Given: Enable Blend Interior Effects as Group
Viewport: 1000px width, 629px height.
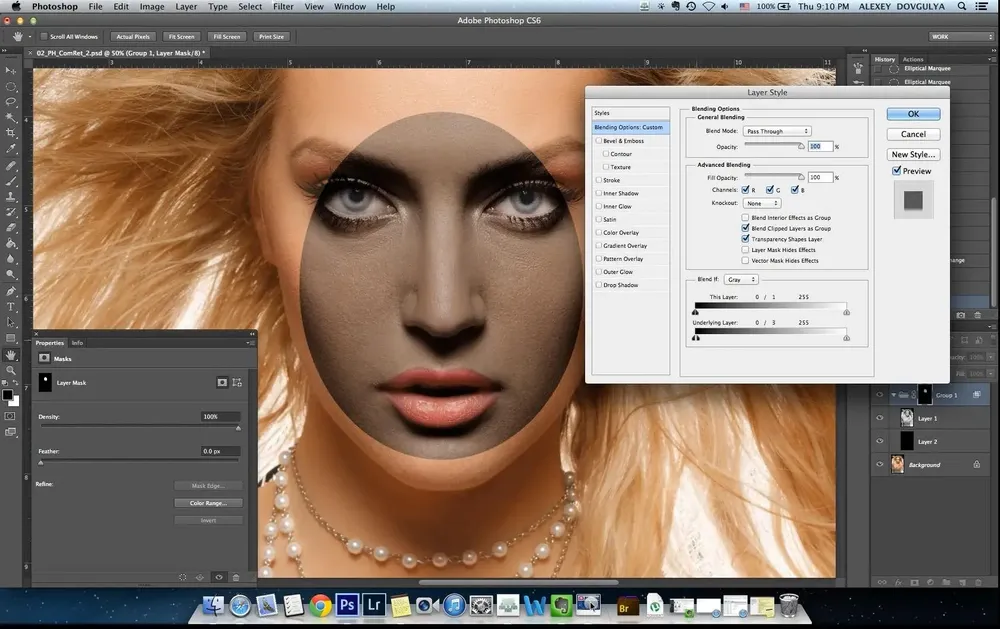Looking at the screenshot, I should pyautogui.click(x=746, y=217).
